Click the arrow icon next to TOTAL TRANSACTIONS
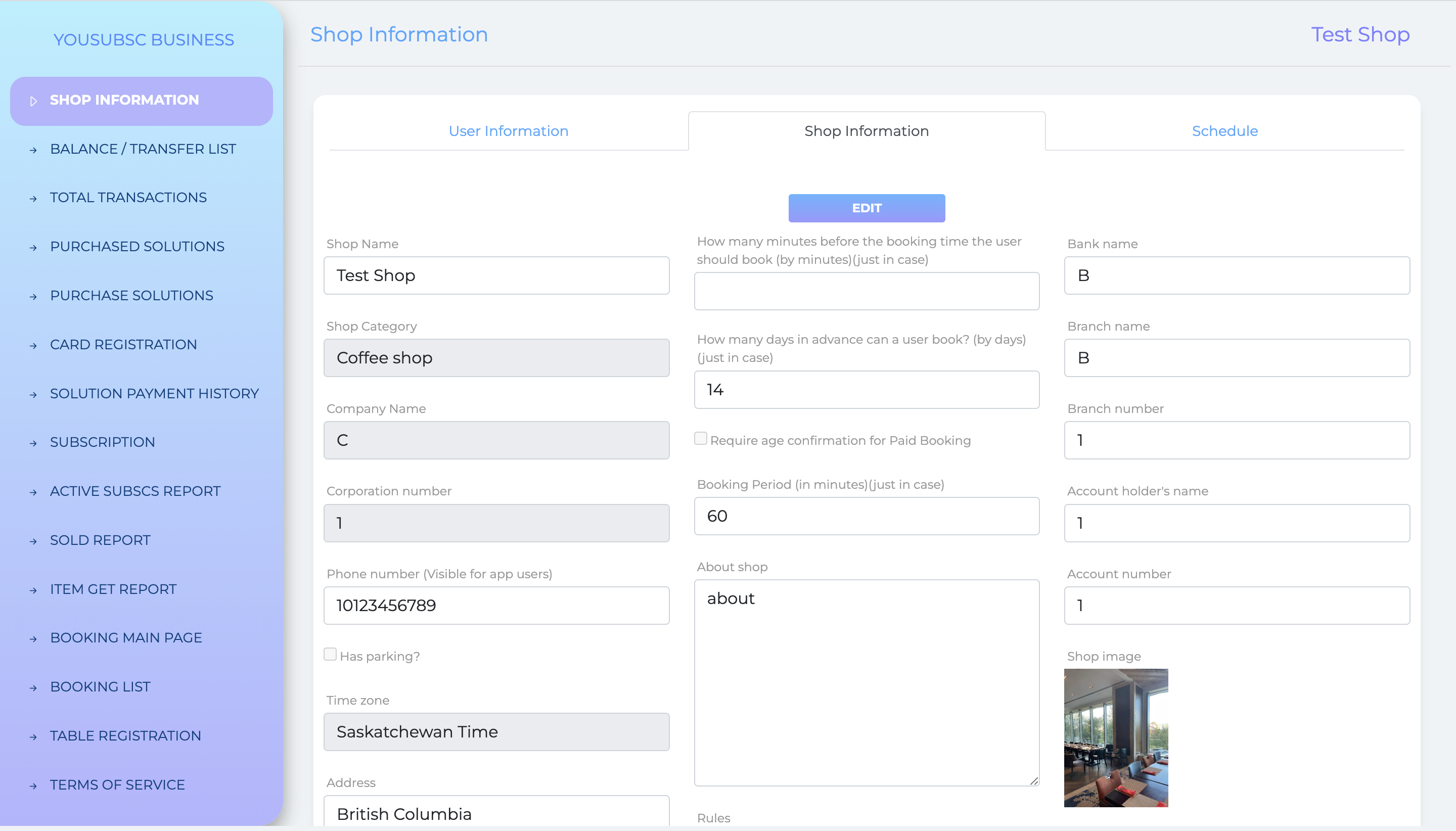Viewport: 1456px width, 831px height. click(x=34, y=199)
